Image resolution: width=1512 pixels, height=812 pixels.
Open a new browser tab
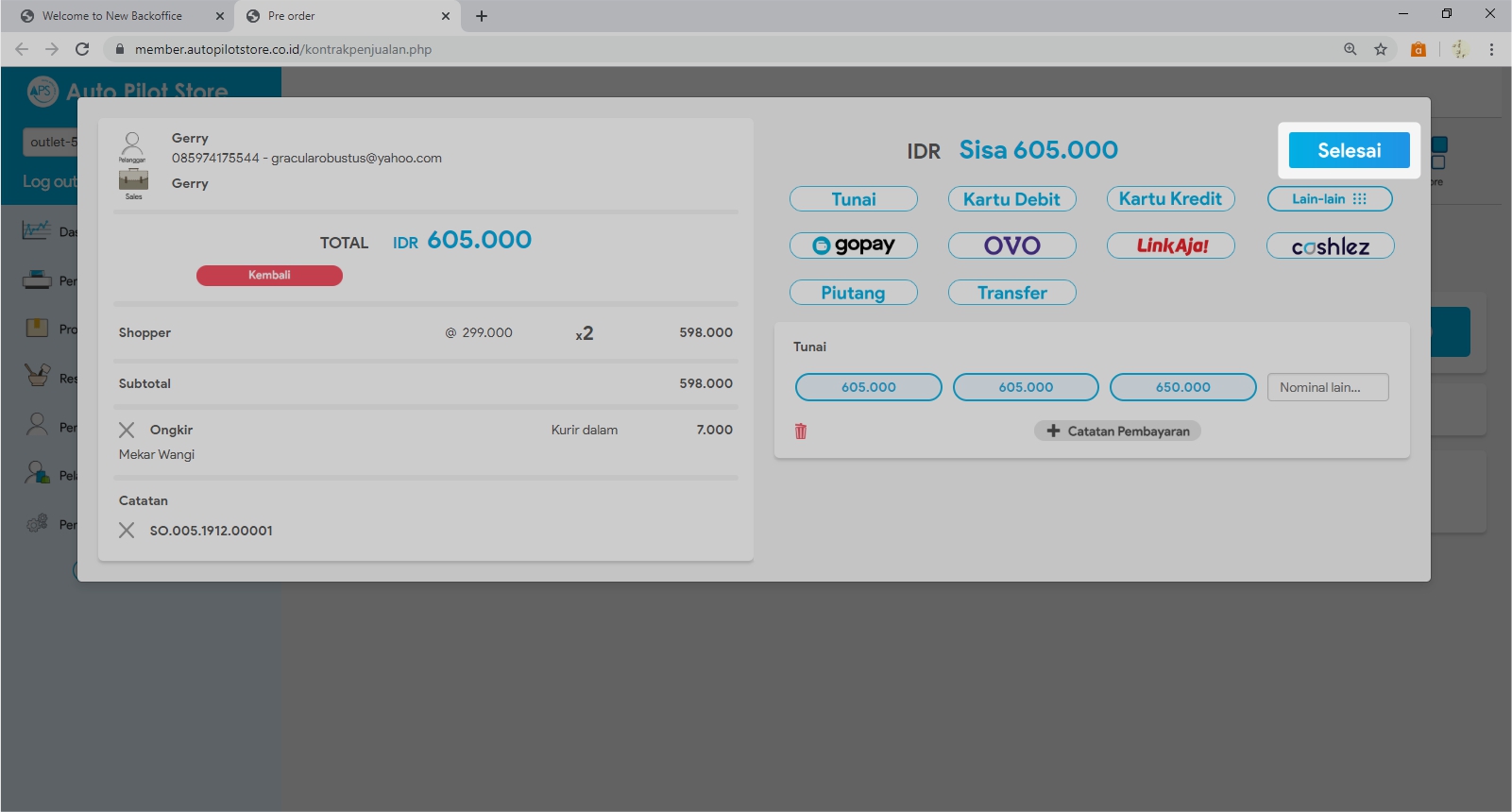tap(482, 16)
